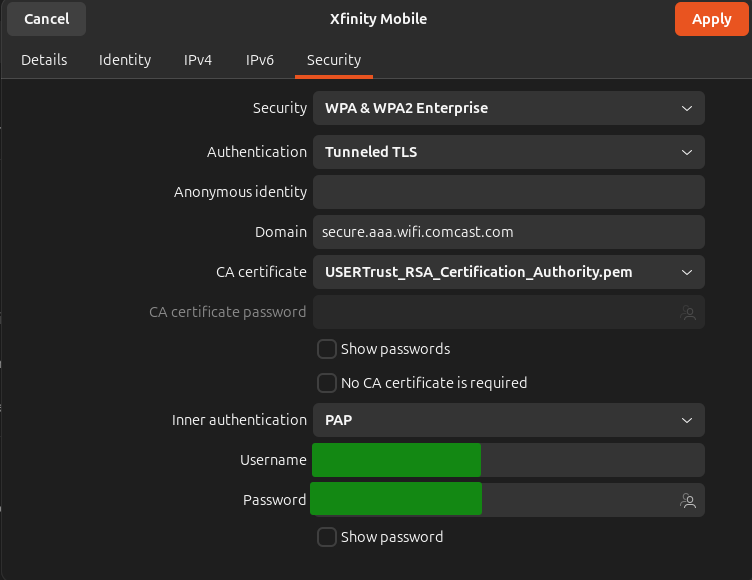This screenshot has width=752, height=580.
Task: Click the Cancel button
Action: 47,19
